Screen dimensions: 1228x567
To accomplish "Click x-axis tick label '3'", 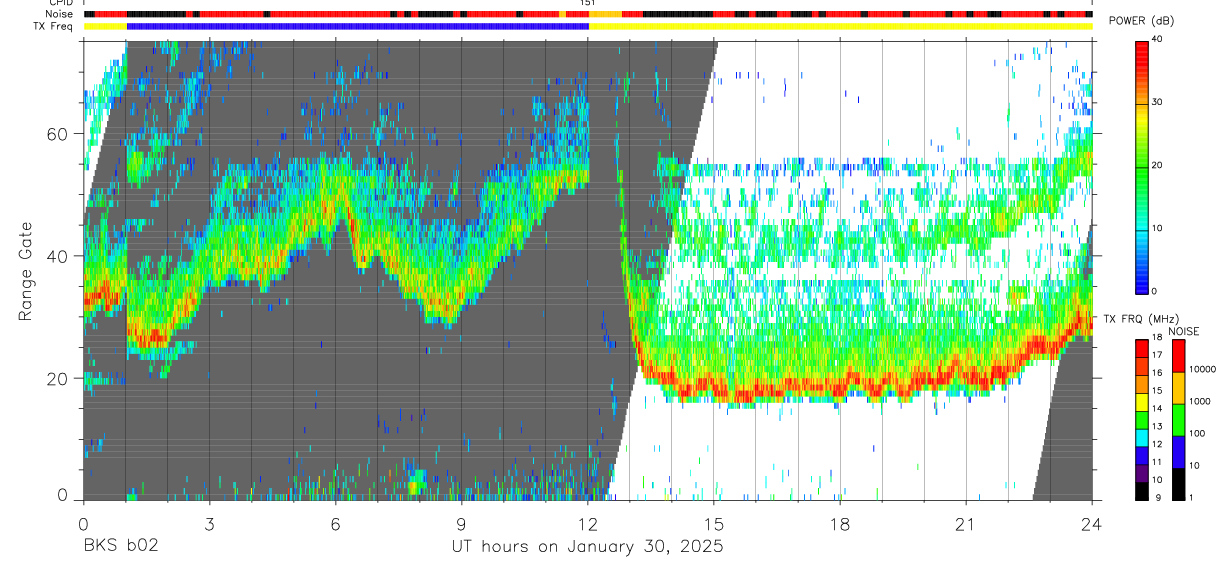I will point(209,525).
